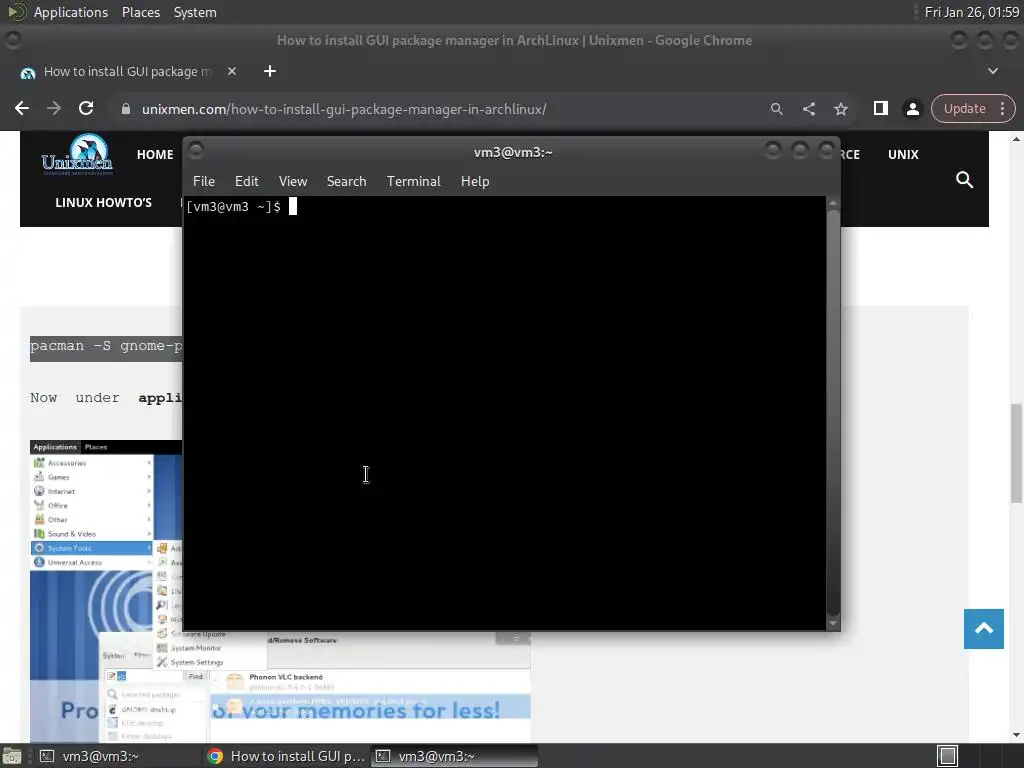Open UNIX nav link on Unixmen

coord(903,155)
